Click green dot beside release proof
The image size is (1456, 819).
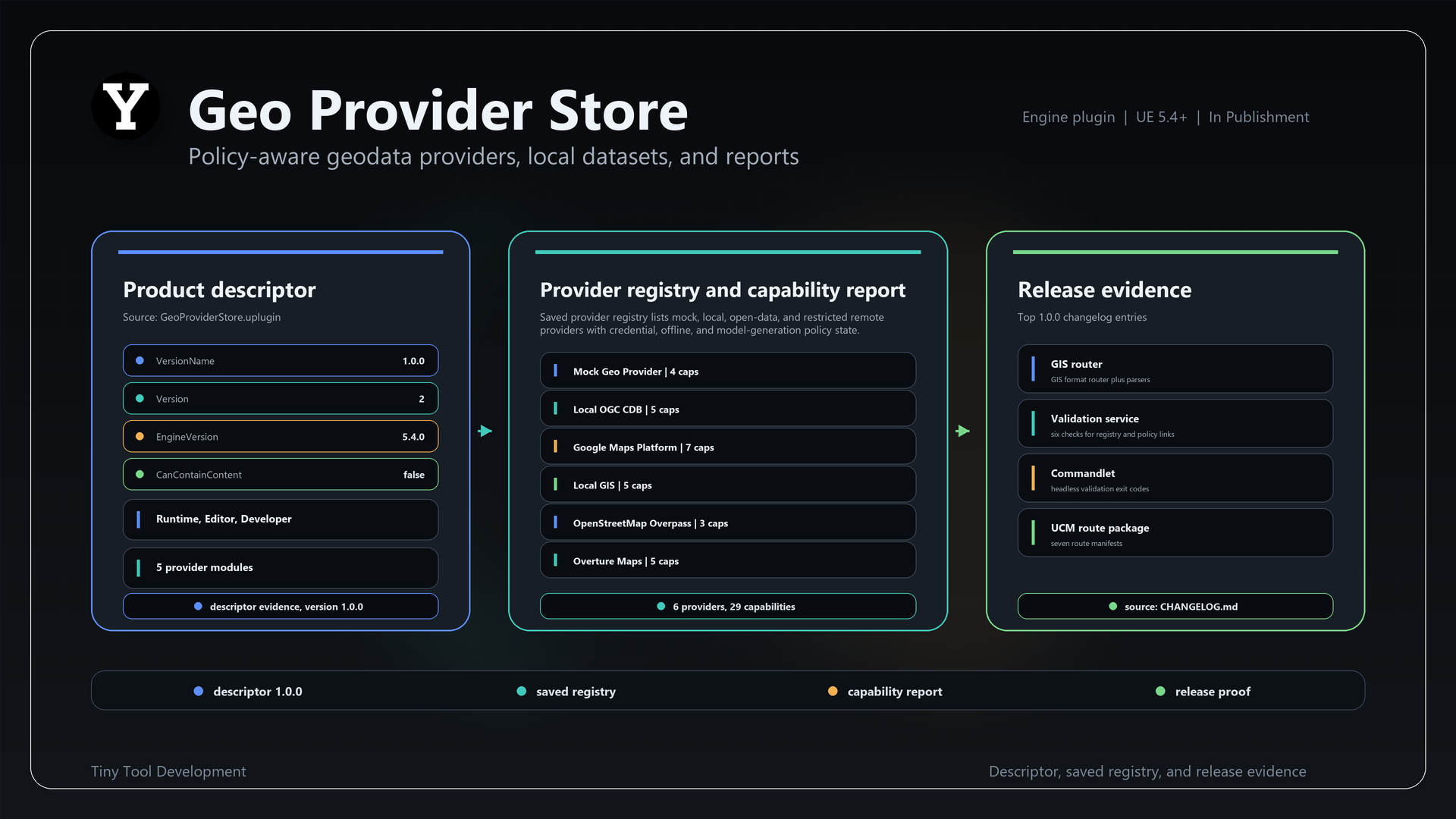(x=1160, y=692)
